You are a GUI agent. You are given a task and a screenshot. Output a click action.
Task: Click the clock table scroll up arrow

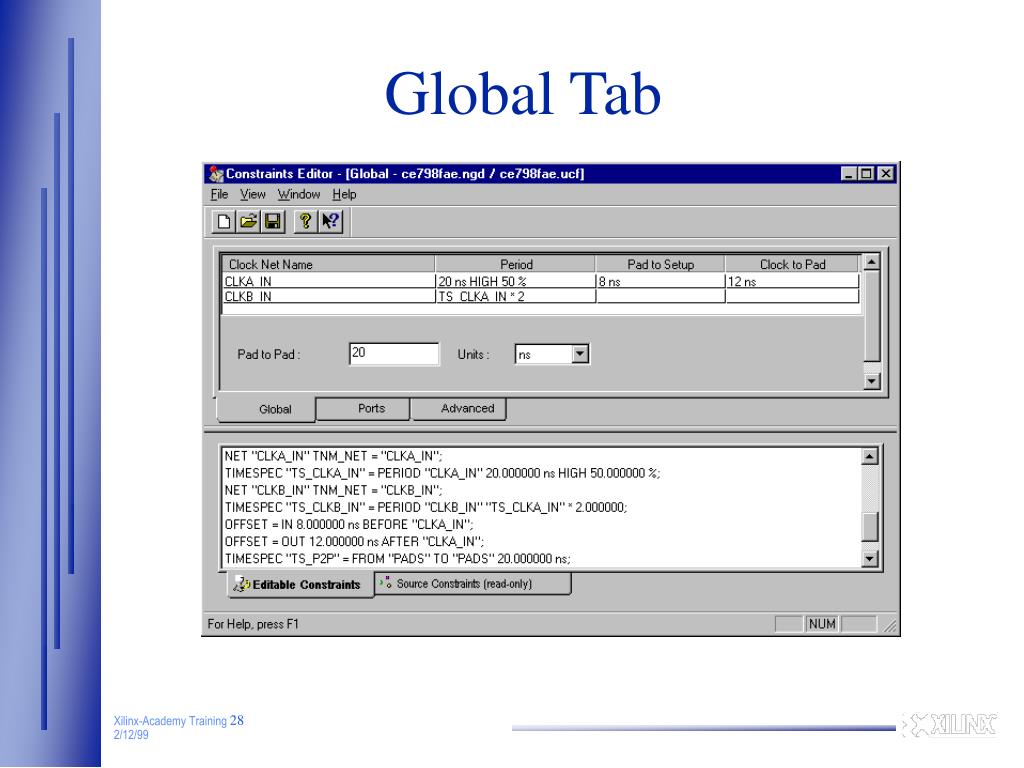[x=872, y=263]
